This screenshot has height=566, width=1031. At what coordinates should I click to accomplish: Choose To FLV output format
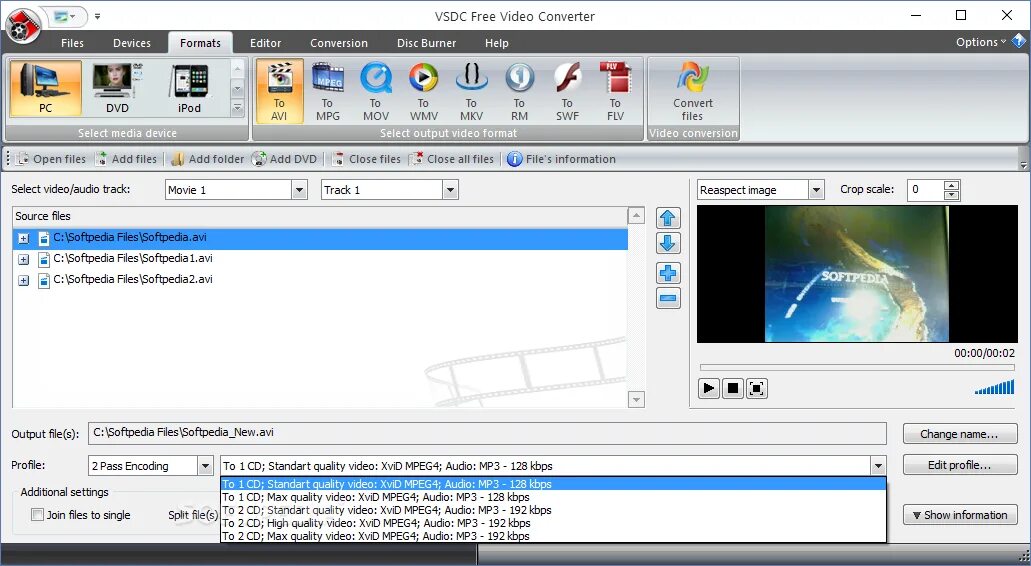(615, 91)
